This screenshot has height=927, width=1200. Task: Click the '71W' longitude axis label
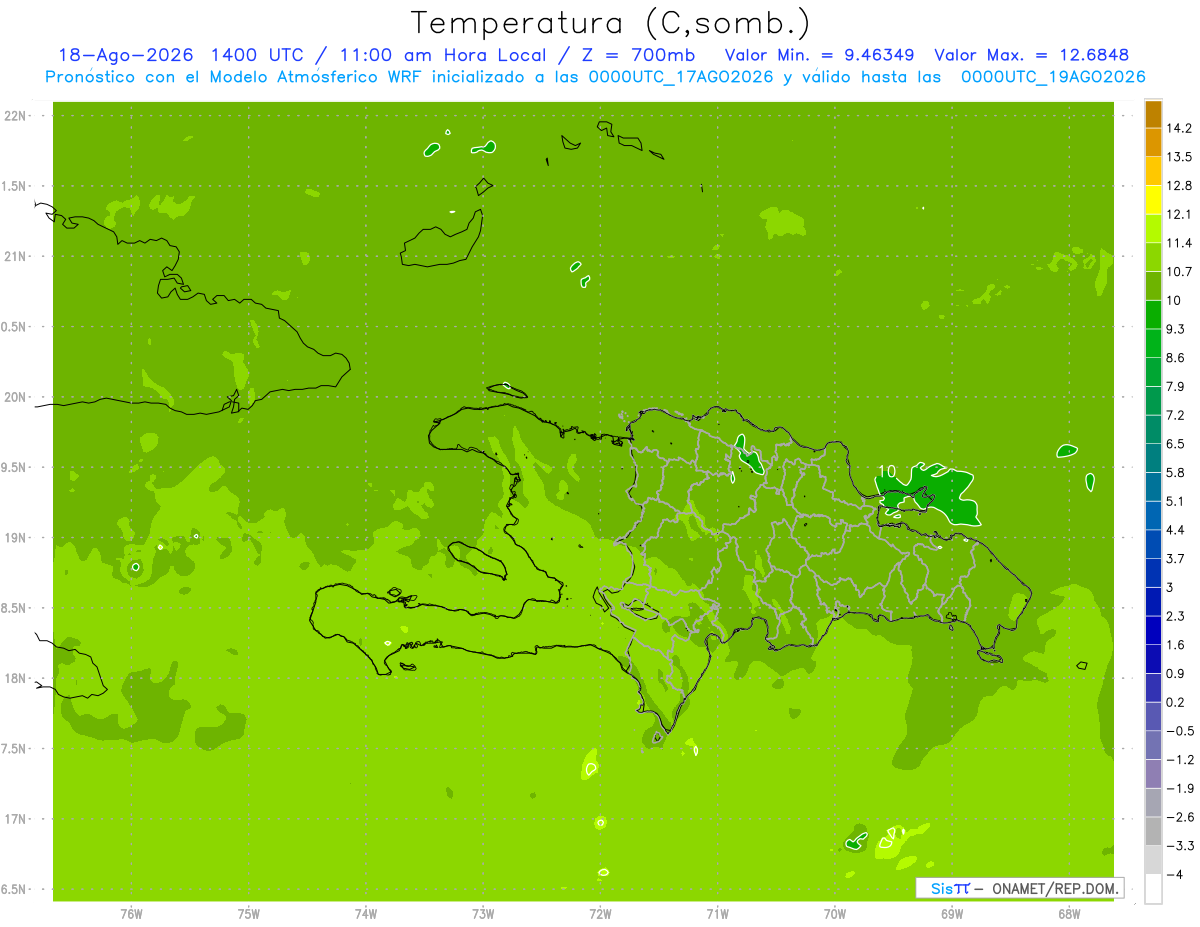coord(717,913)
